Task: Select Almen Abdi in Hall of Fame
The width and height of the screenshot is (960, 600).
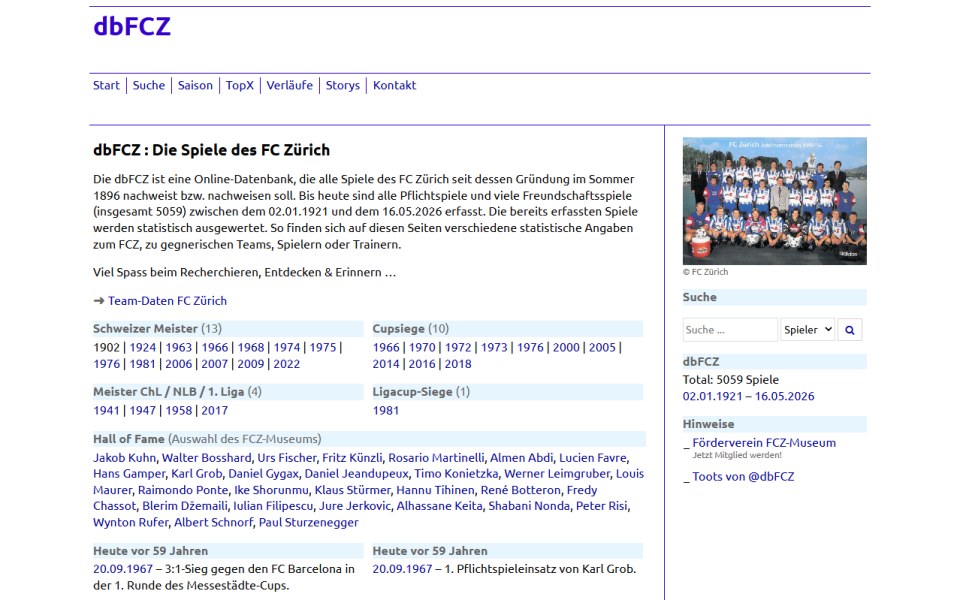Action: click(522, 457)
